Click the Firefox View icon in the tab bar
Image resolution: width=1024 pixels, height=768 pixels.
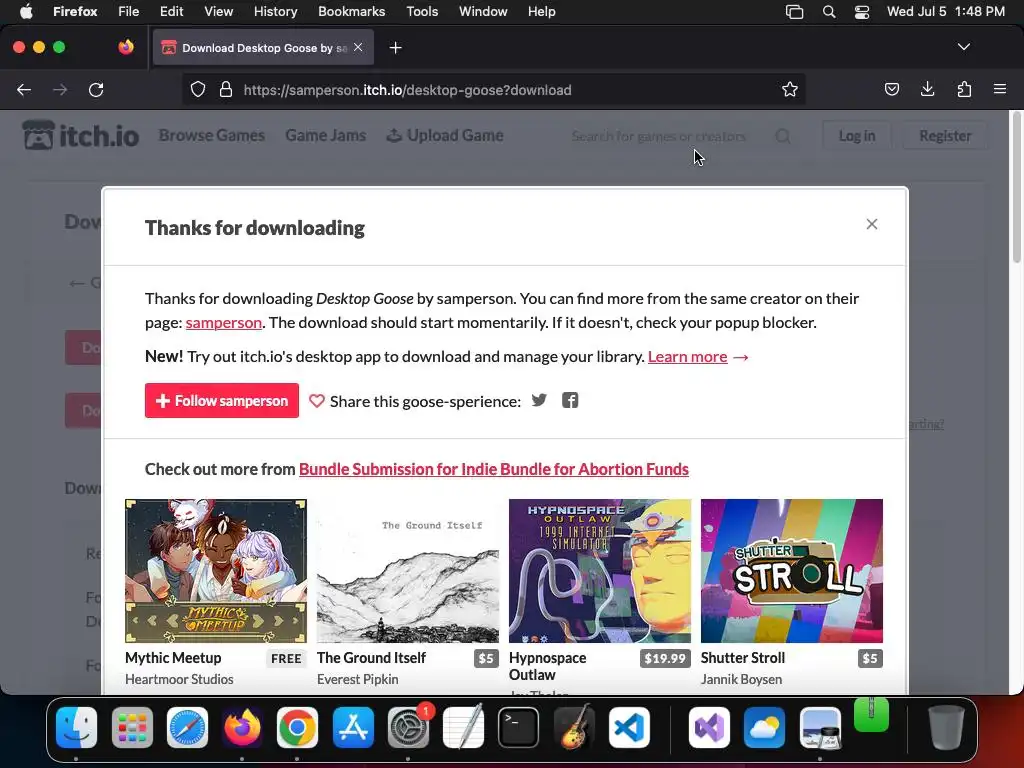click(126, 47)
